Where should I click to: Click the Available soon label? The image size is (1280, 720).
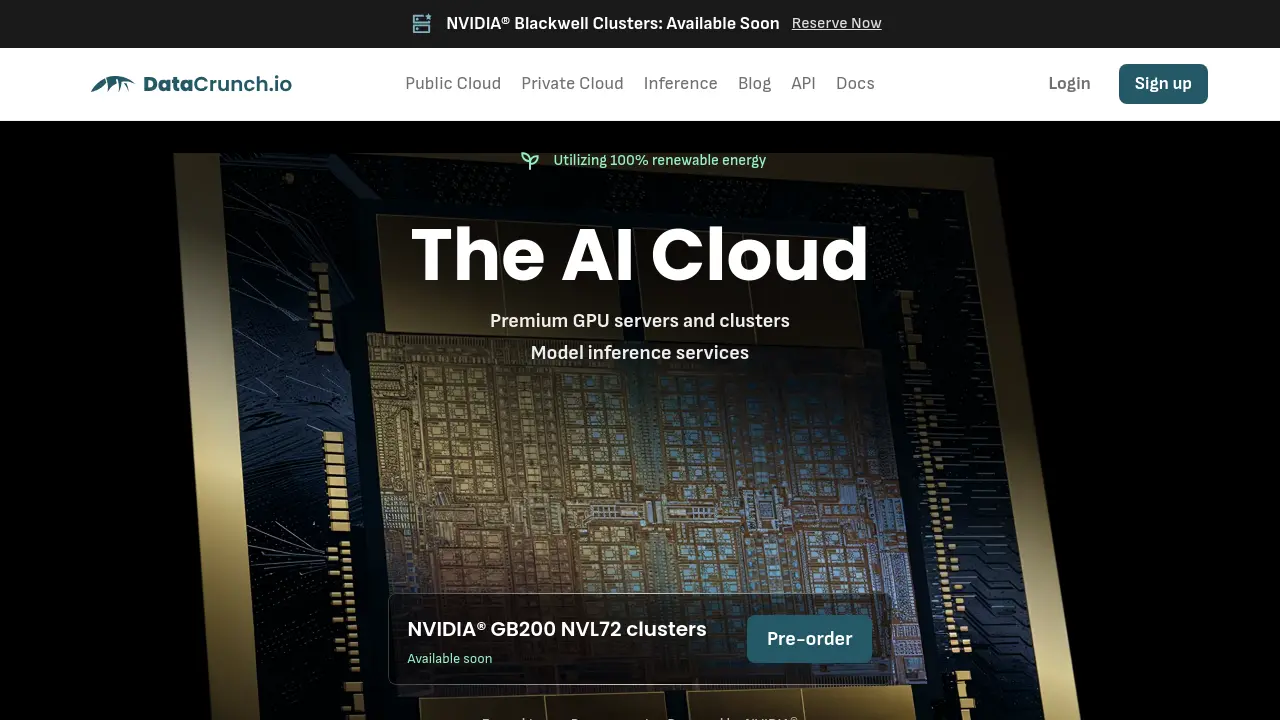coord(449,658)
